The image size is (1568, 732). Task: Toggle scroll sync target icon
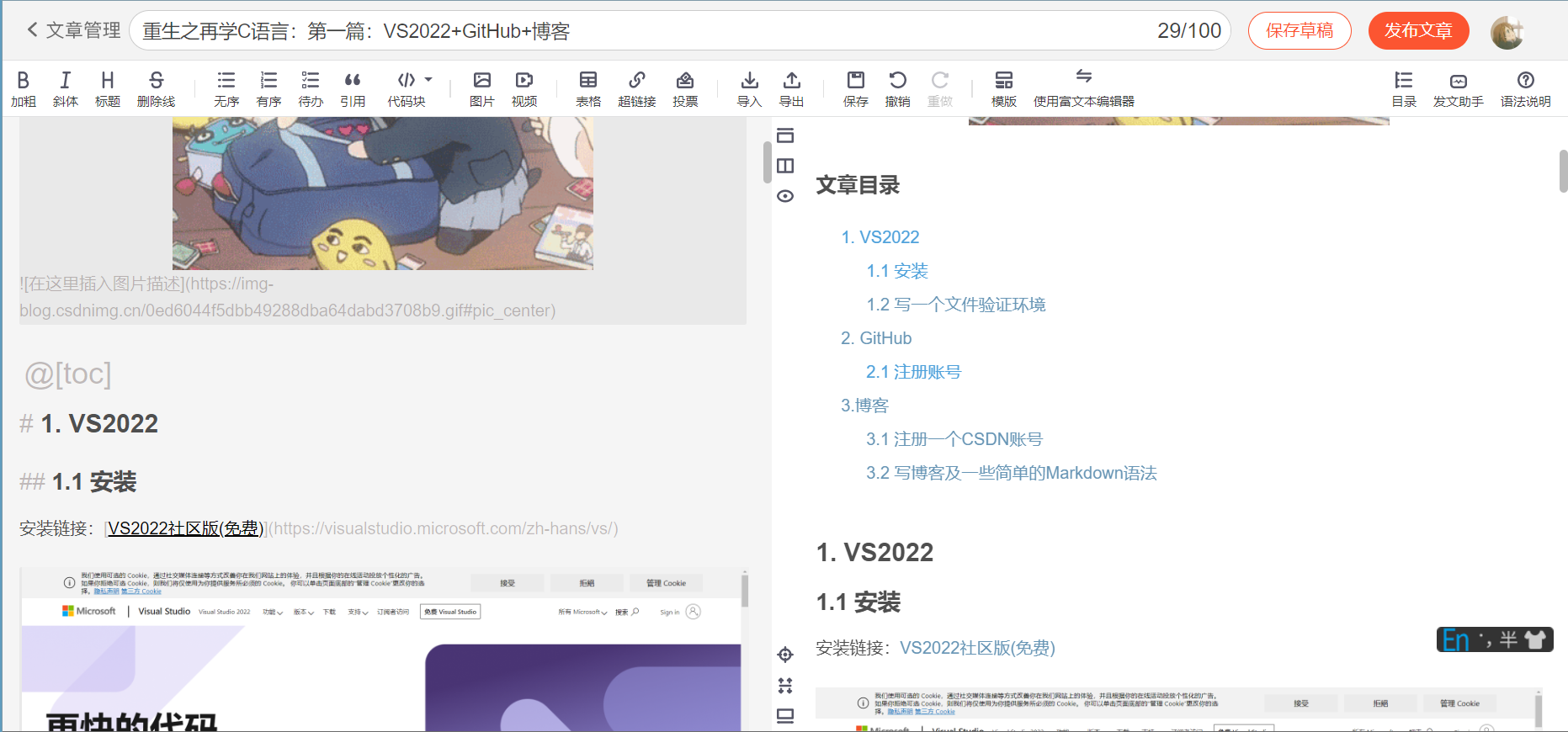785,655
